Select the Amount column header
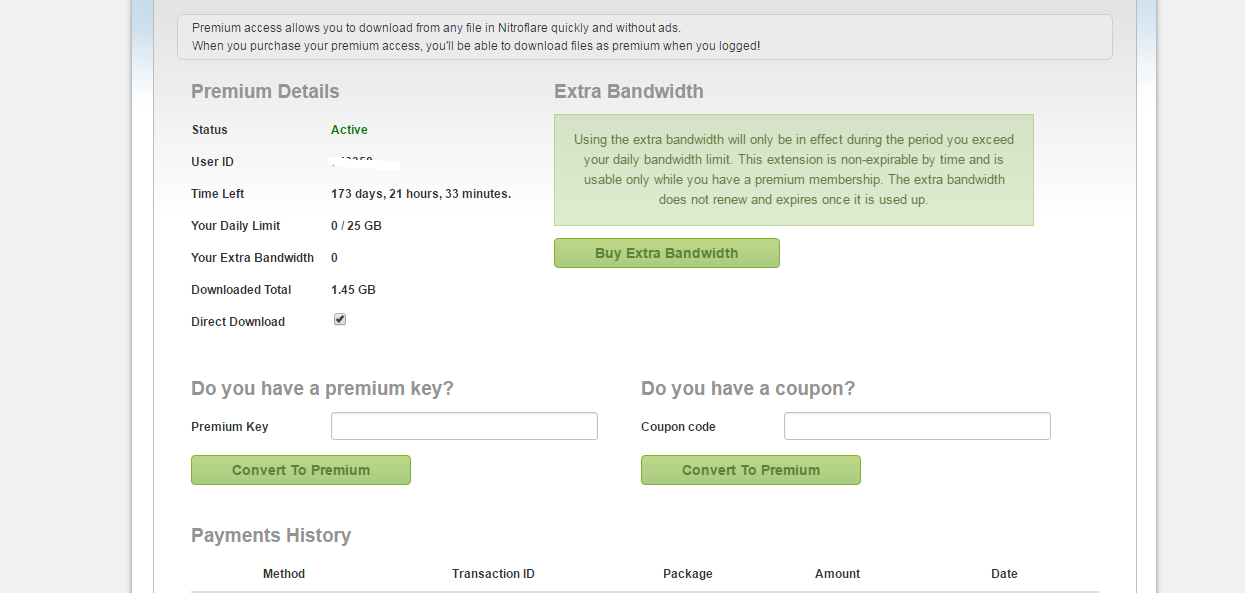The width and height of the screenshot is (1245, 593). [838, 574]
